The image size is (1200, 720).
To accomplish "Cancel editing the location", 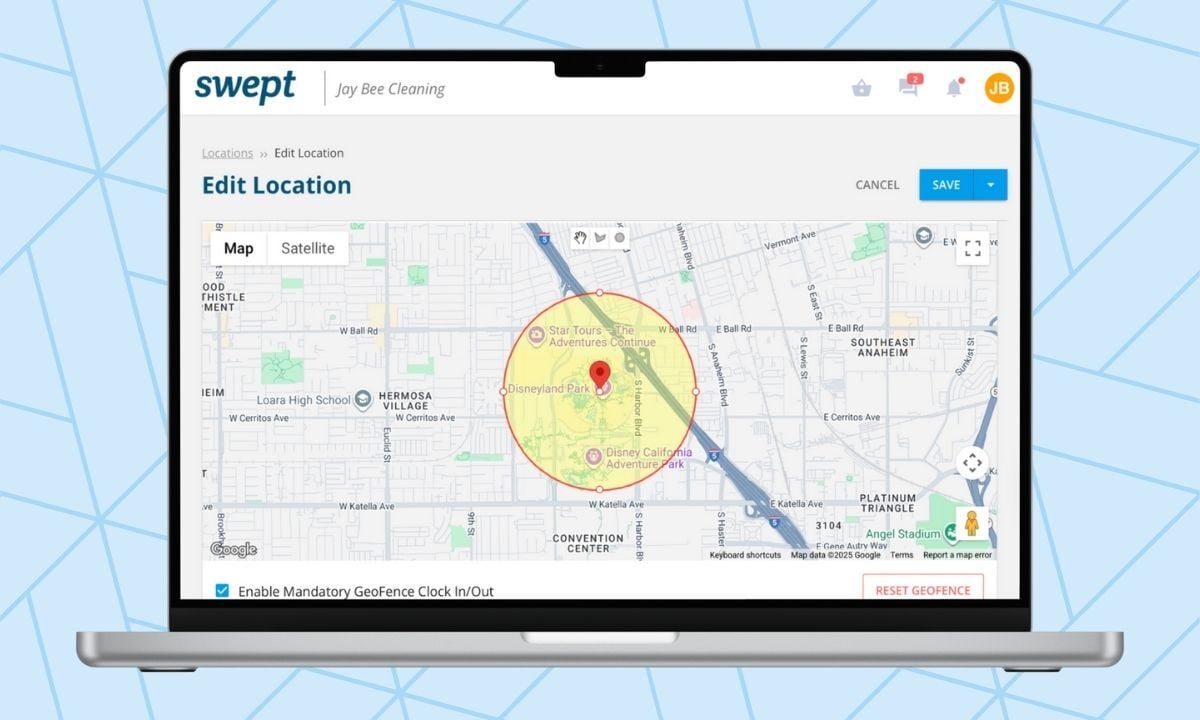I will pyautogui.click(x=877, y=185).
